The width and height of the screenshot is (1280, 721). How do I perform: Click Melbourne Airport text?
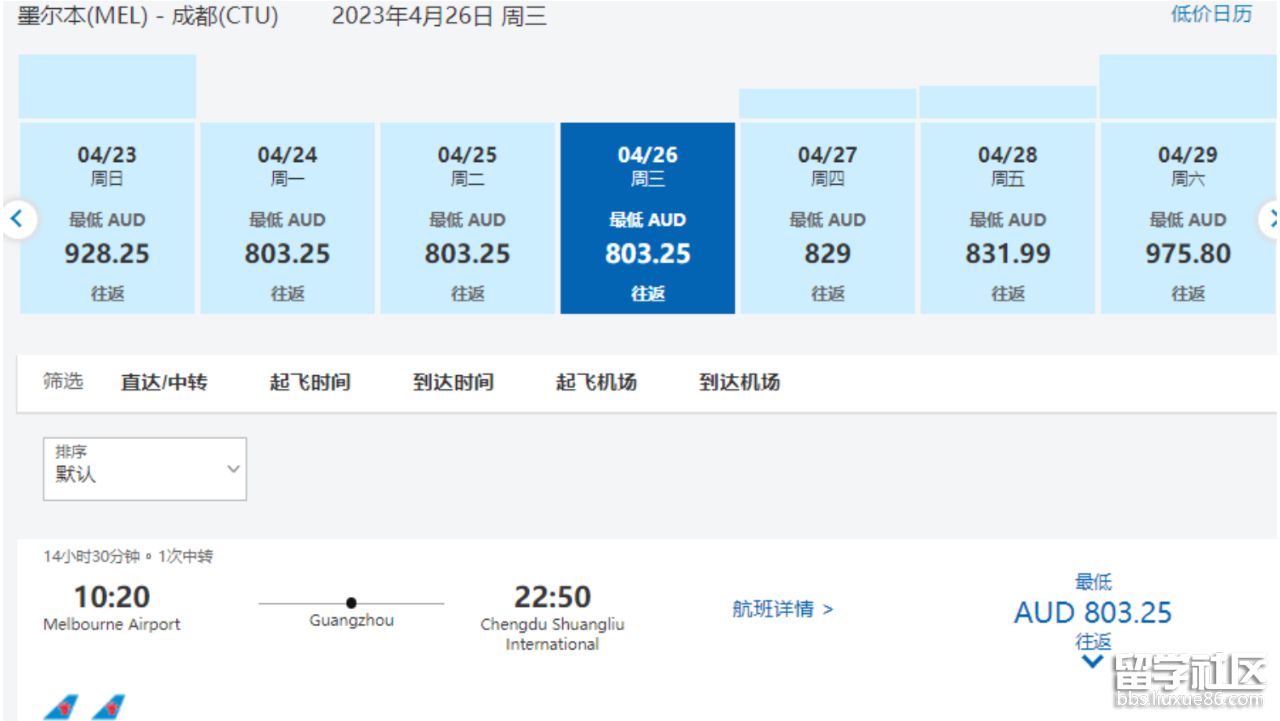112,624
